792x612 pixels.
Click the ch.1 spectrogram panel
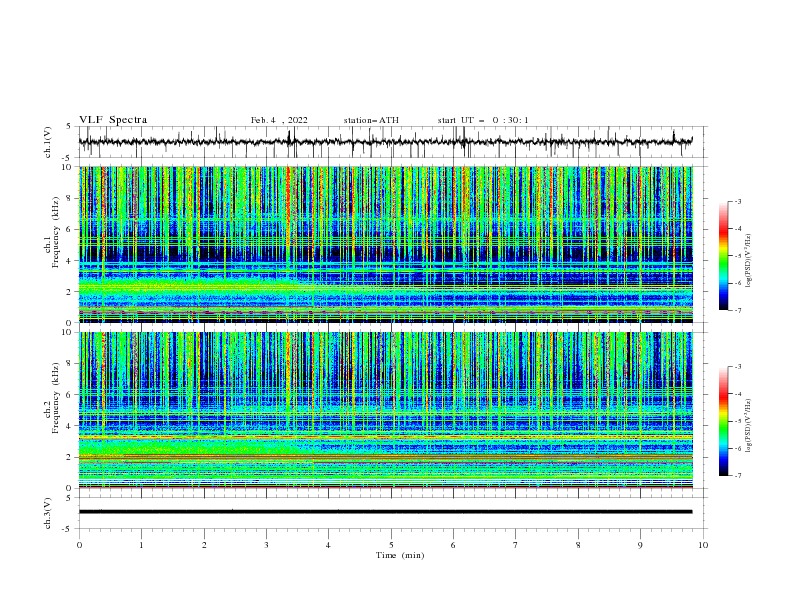[385, 244]
